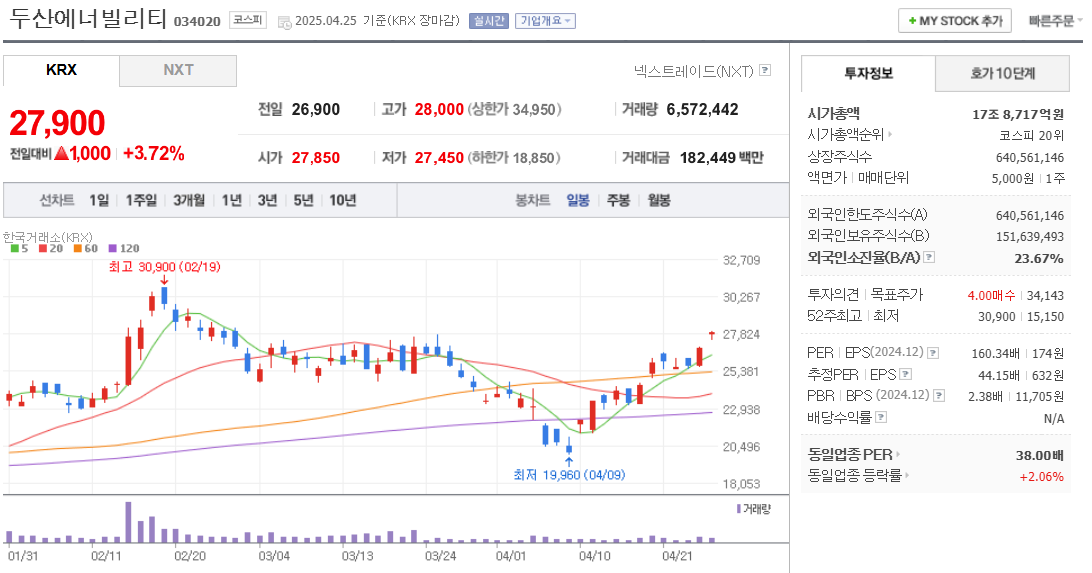Click the 한국거래소(KRX) chart label
The width and height of the screenshot is (1092, 573).
47,237
